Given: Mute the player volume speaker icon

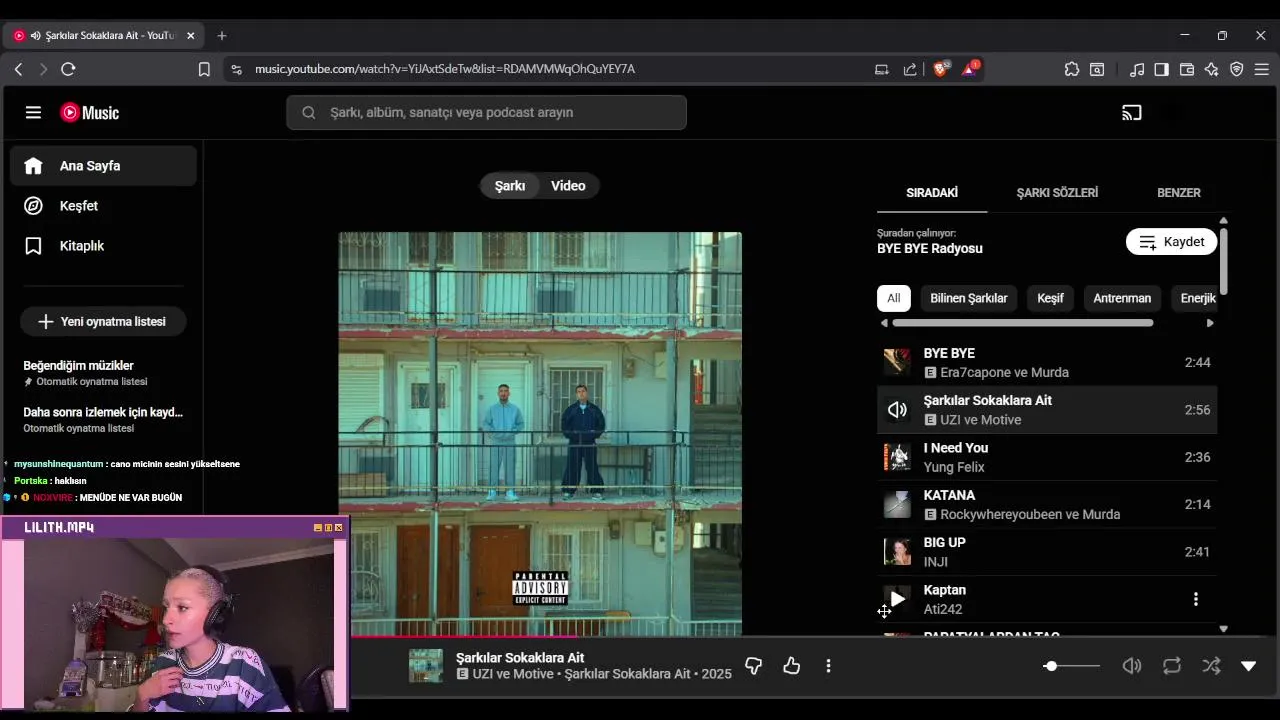Looking at the screenshot, I should (1132, 666).
